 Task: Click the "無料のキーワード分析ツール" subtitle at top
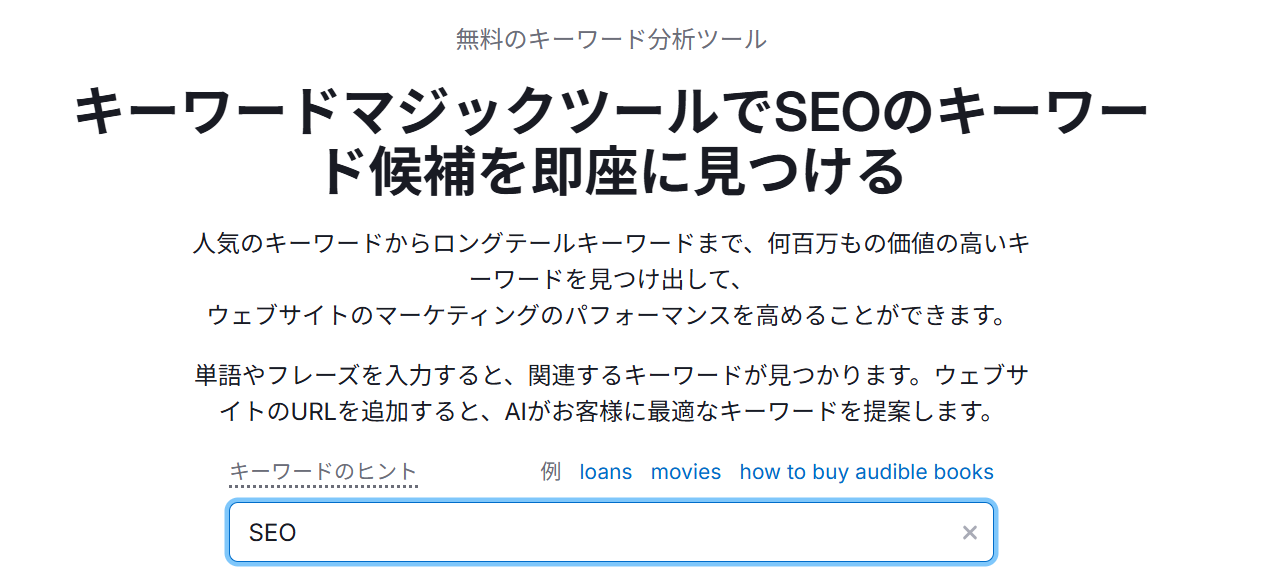[x=611, y=40]
